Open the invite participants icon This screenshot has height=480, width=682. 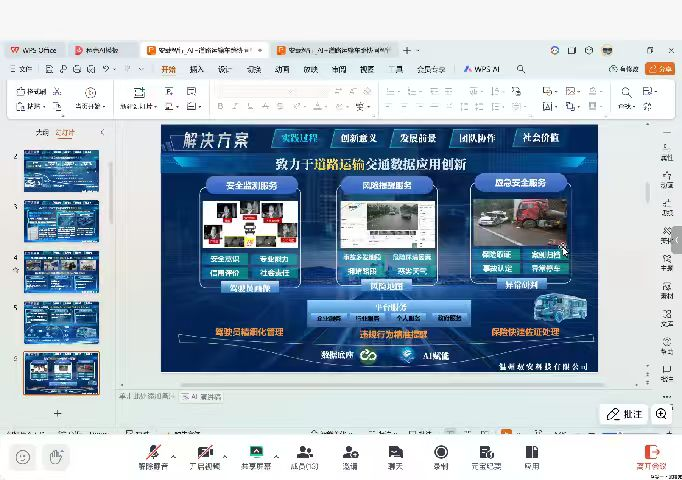(350, 453)
